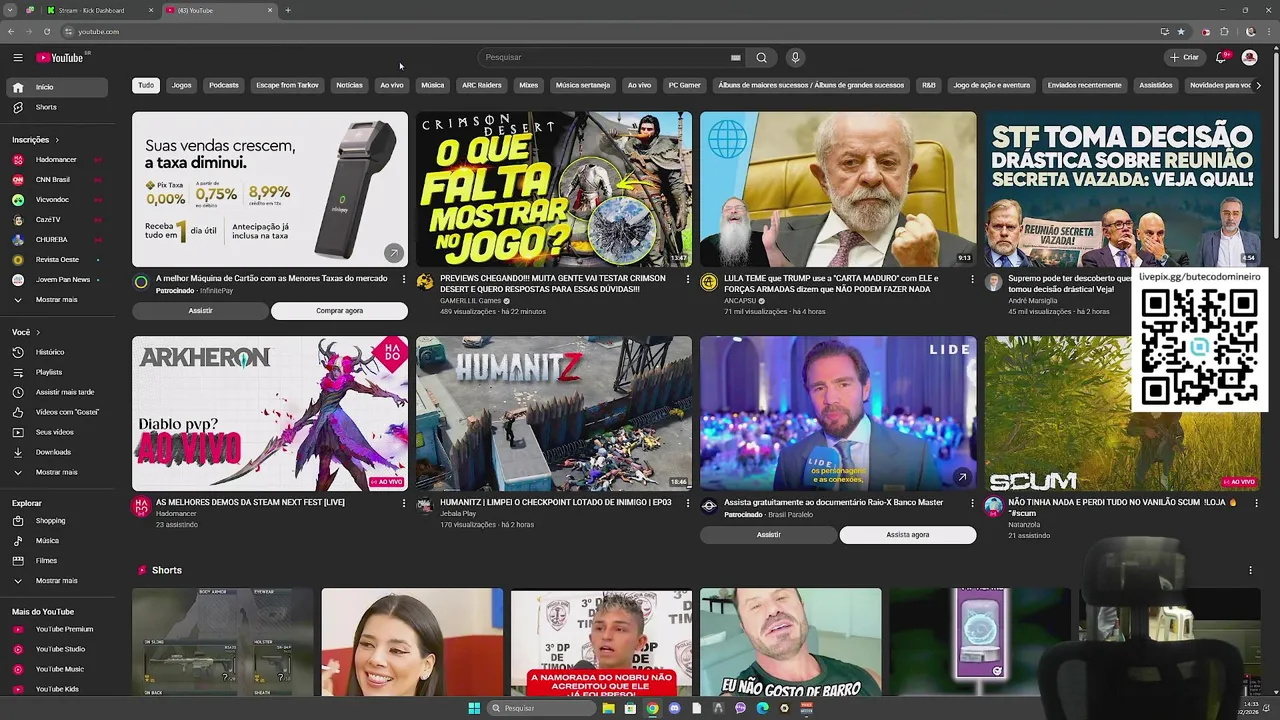The image size is (1280, 720).
Task: Open the Crimson Desert video thumbnail
Action: (x=554, y=189)
